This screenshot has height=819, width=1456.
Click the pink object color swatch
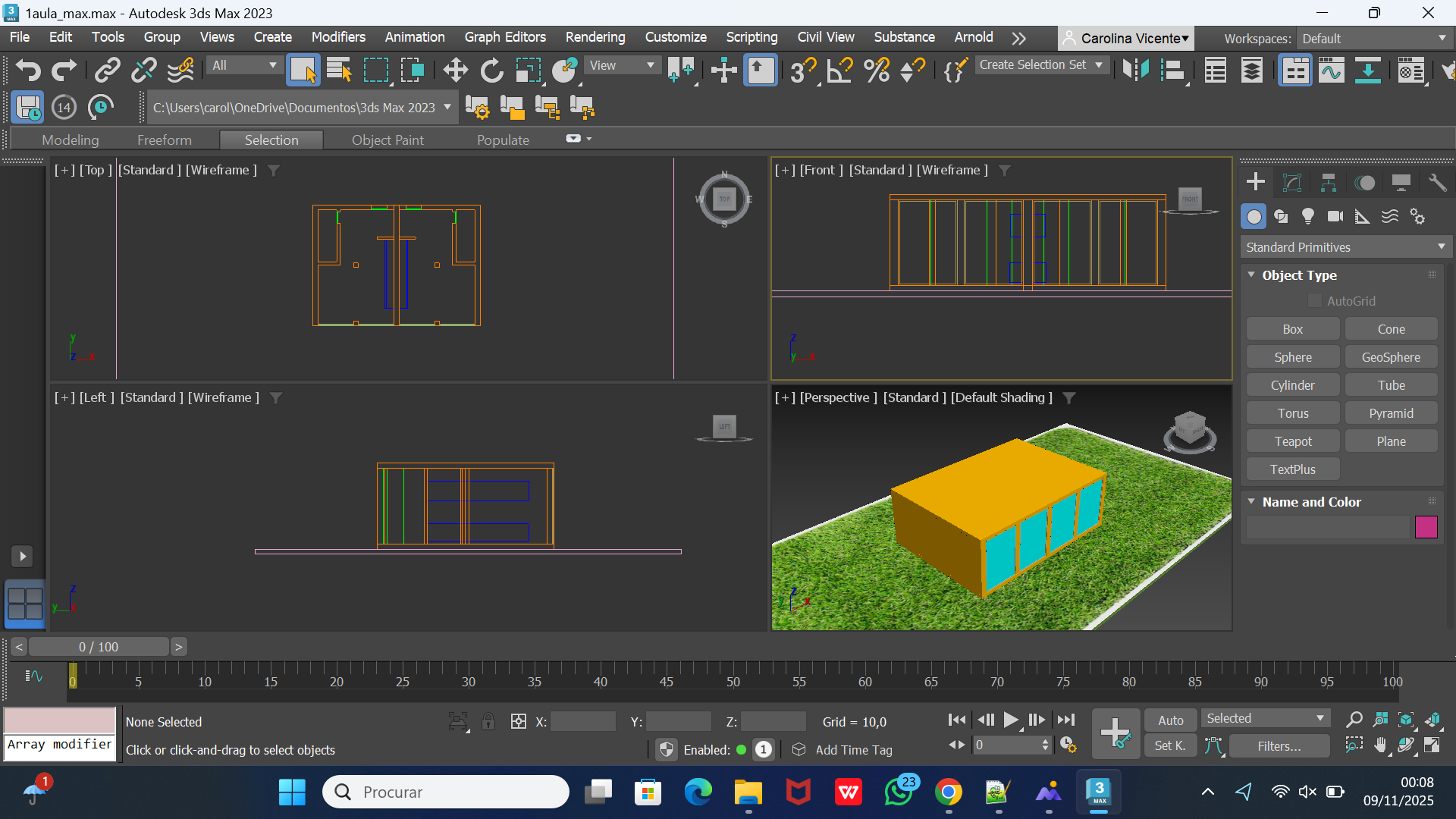(x=1426, y=527)
